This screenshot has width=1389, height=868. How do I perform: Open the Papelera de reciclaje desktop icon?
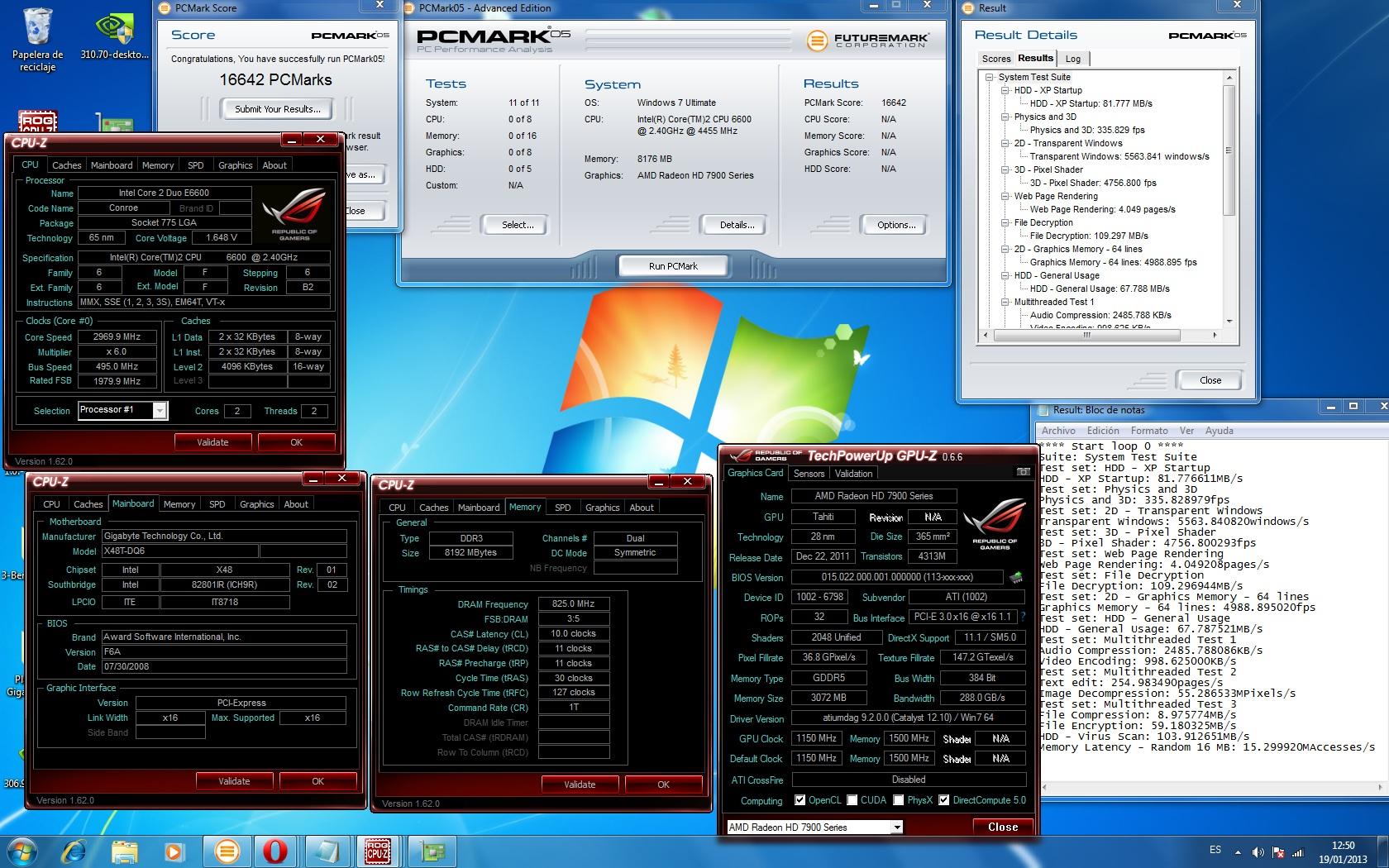[x=38, y=39]
